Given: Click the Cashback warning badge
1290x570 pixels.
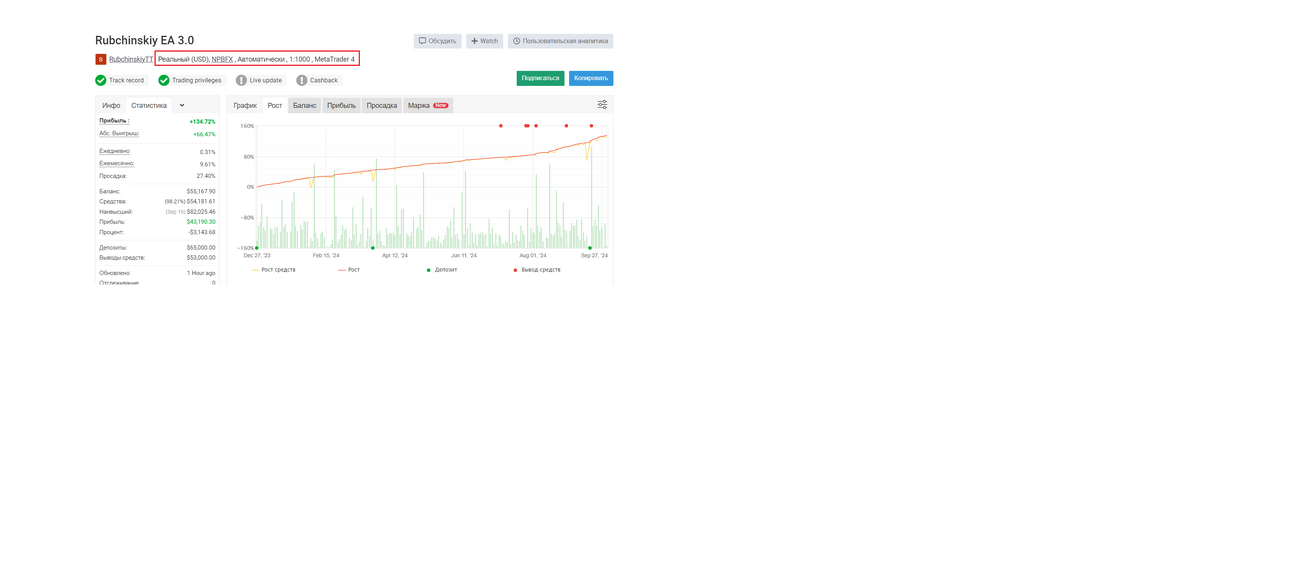Looking at the screenshot, I should [x=317, y=80].
